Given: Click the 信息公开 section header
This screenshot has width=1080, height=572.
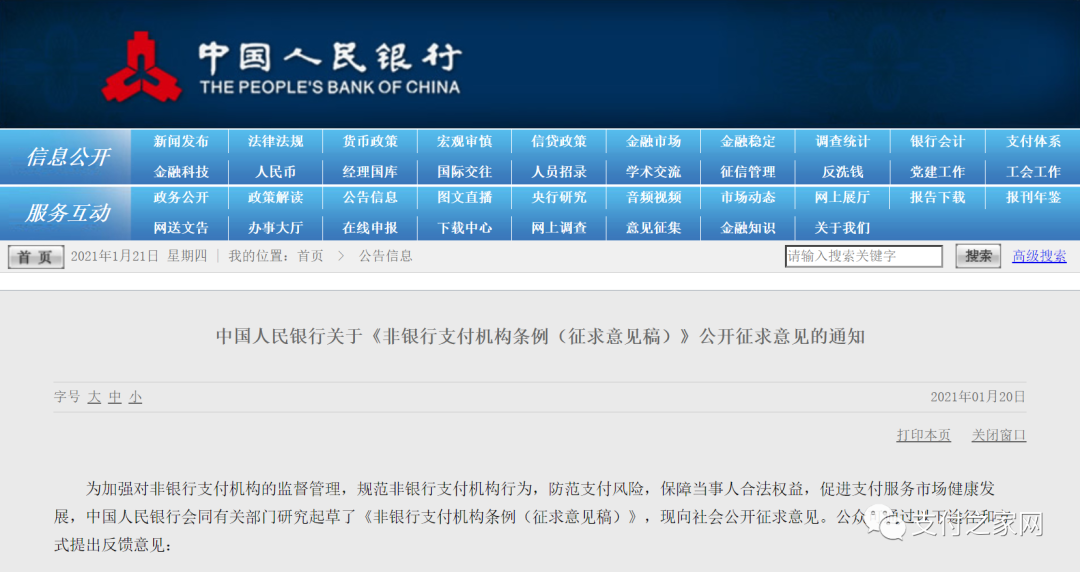Looking at the screenshot, I should click(68, 156).
